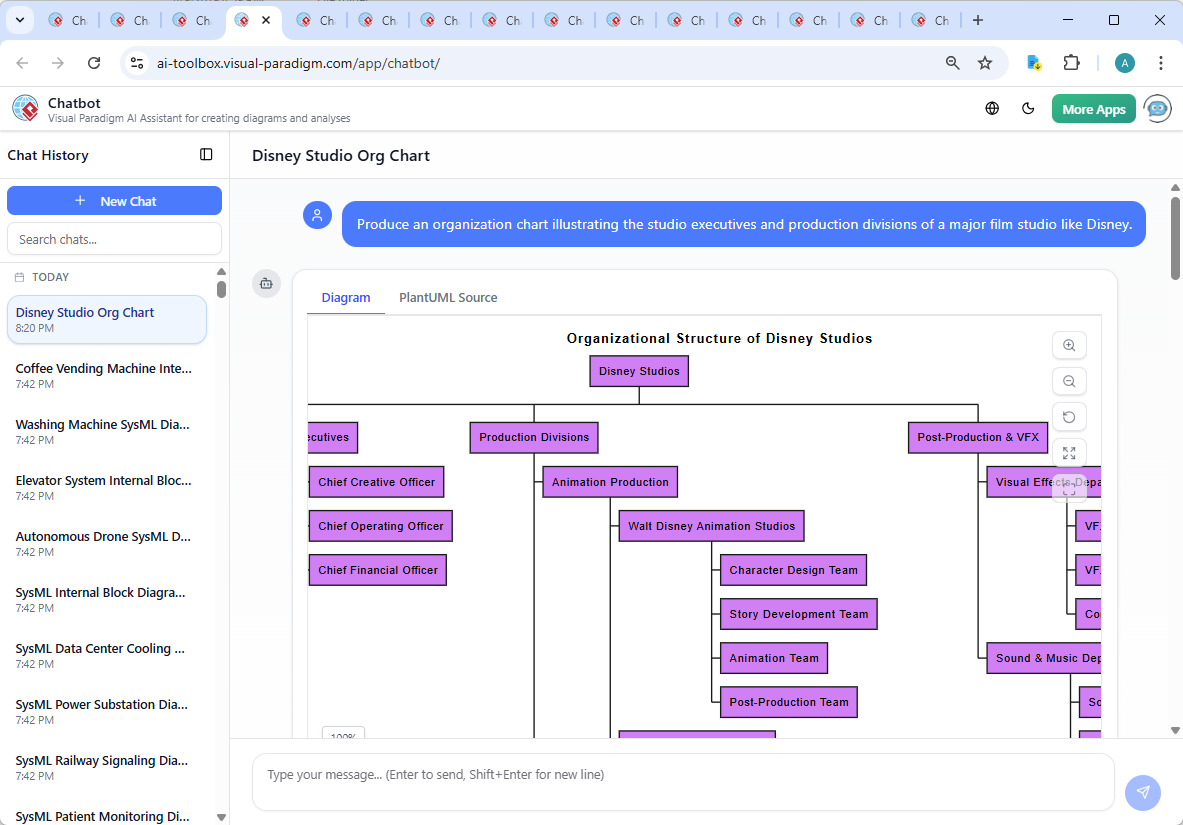
Task: Open the browser extensions puzzle menu
Action: pos(1071,63)
